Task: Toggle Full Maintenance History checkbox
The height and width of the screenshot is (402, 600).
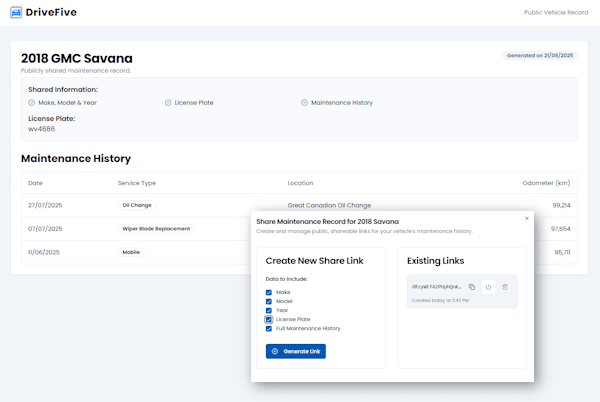Action: (269, 329)
